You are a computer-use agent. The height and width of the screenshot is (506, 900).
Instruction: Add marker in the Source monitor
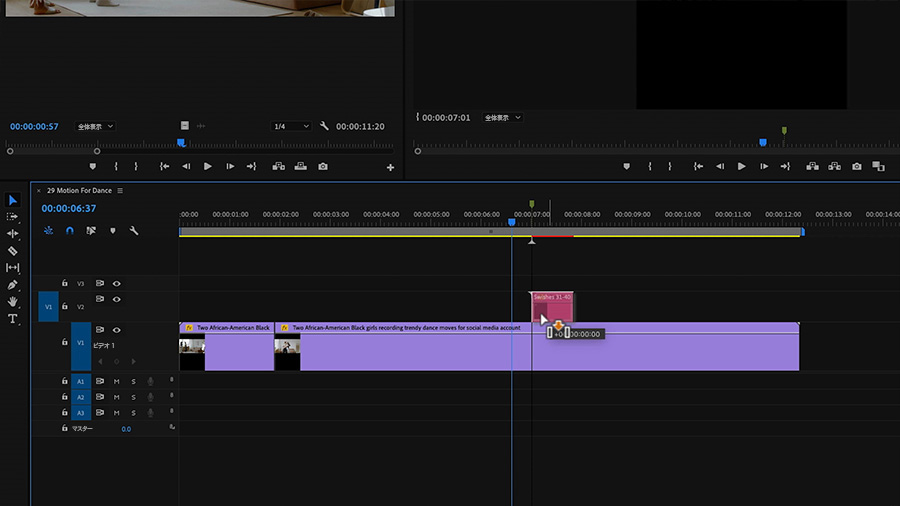point(92,166)
